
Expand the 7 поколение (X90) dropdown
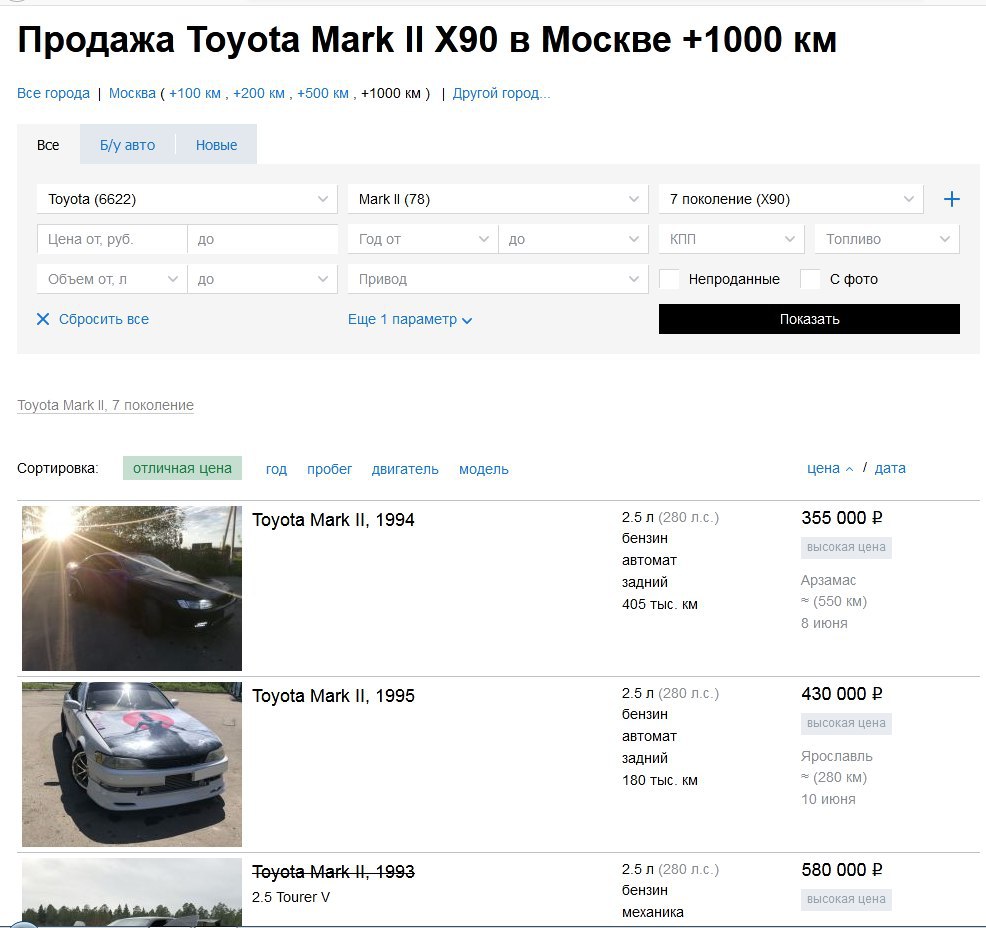pyautogui.click(x=790, y=199)
